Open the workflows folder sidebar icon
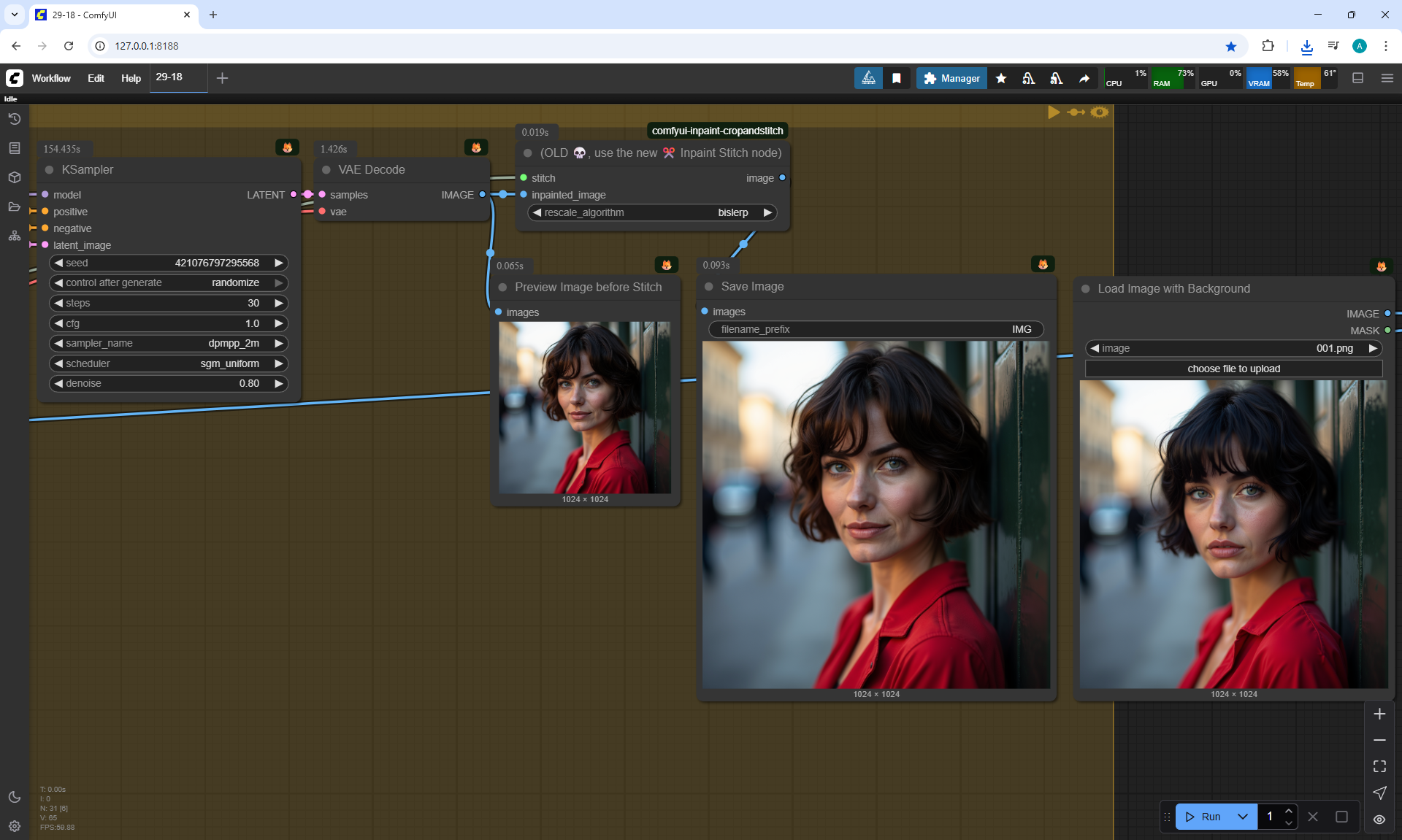Screen dimensions: 1402x840 click(14, 207)
